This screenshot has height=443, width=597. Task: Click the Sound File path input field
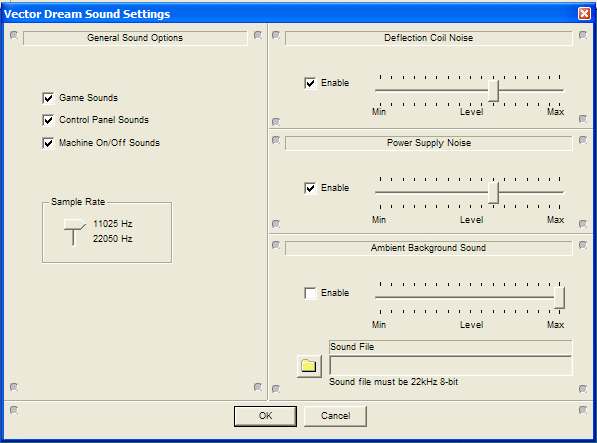[x=450, y=366]
